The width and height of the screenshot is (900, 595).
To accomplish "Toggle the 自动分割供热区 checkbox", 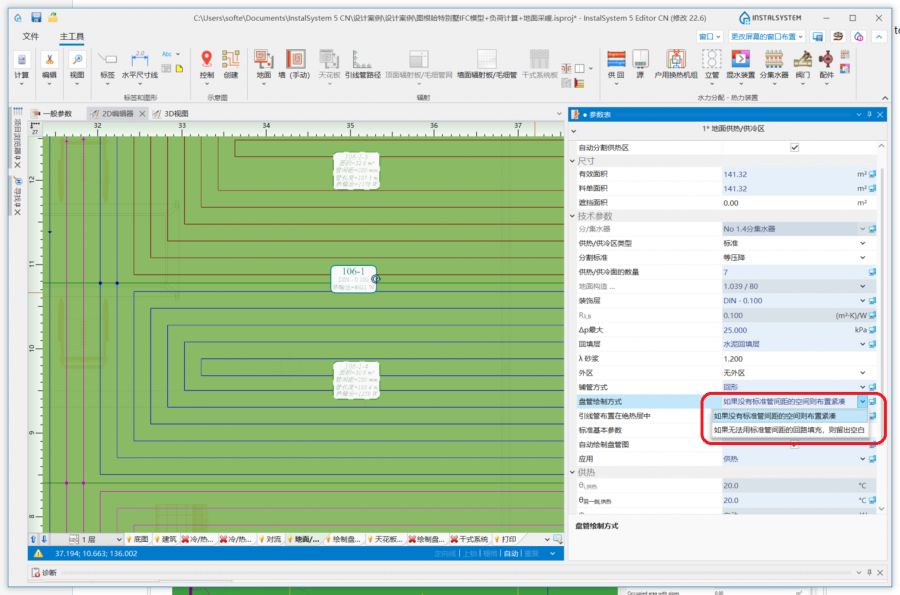I will pyautogui.click(x=795, y=147).
